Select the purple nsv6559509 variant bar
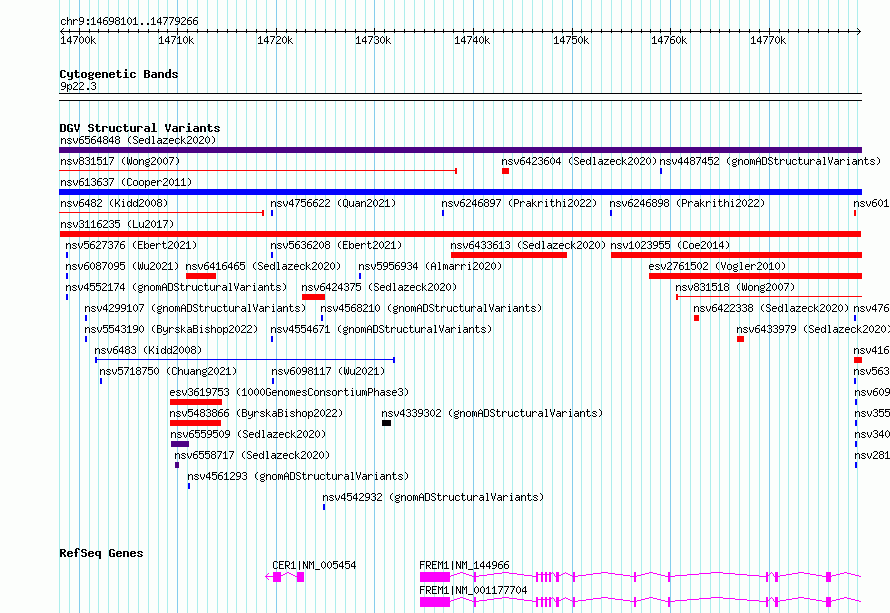 180,444
